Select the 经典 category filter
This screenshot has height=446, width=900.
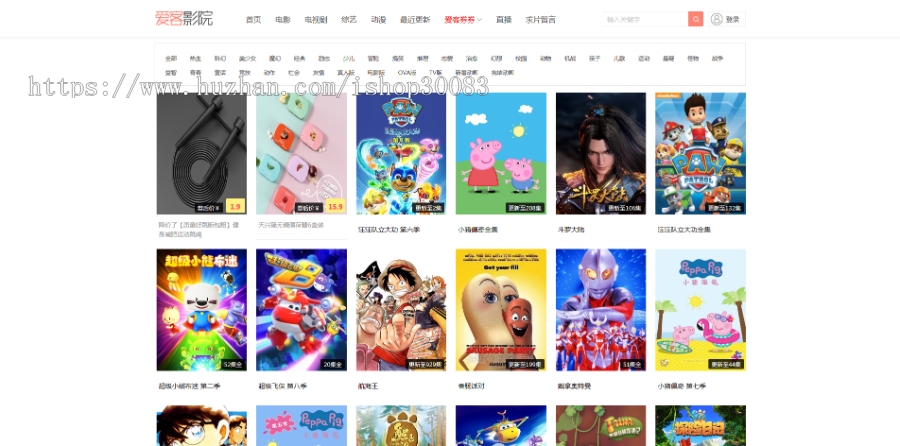(x=300, y=59)
